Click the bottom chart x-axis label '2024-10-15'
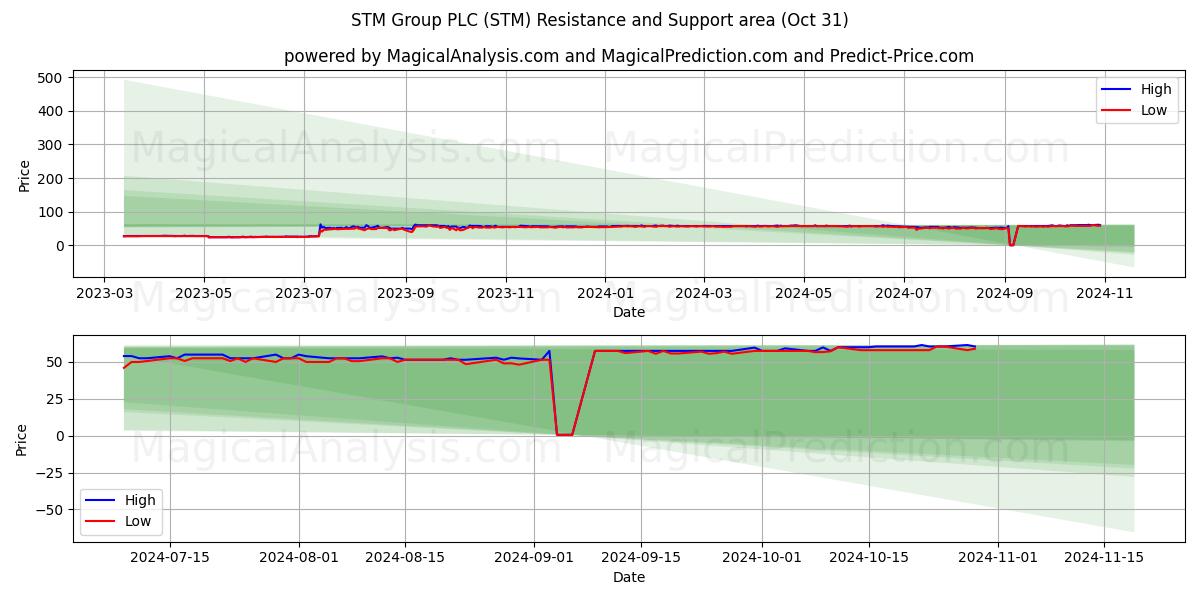 click(867, 559)
